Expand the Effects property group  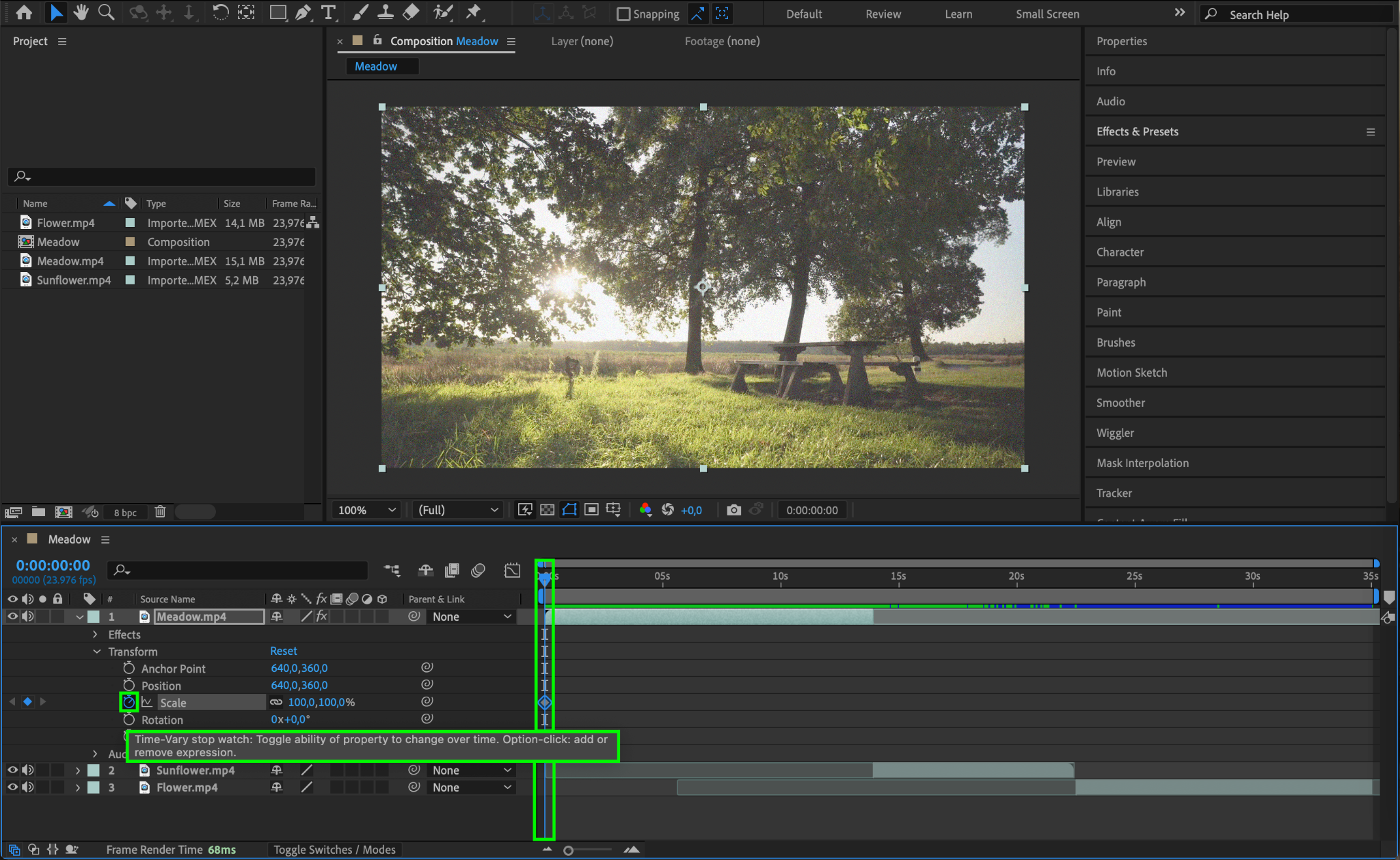[x=95, y=634]
